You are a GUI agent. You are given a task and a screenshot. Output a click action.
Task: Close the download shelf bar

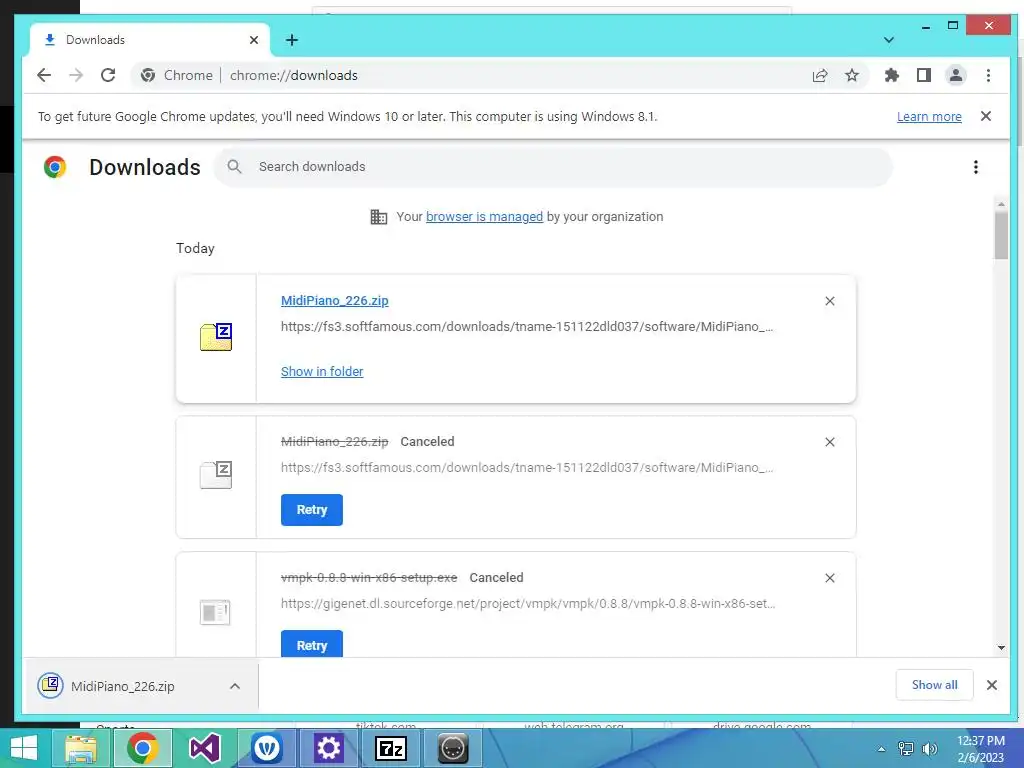(991, 684)
